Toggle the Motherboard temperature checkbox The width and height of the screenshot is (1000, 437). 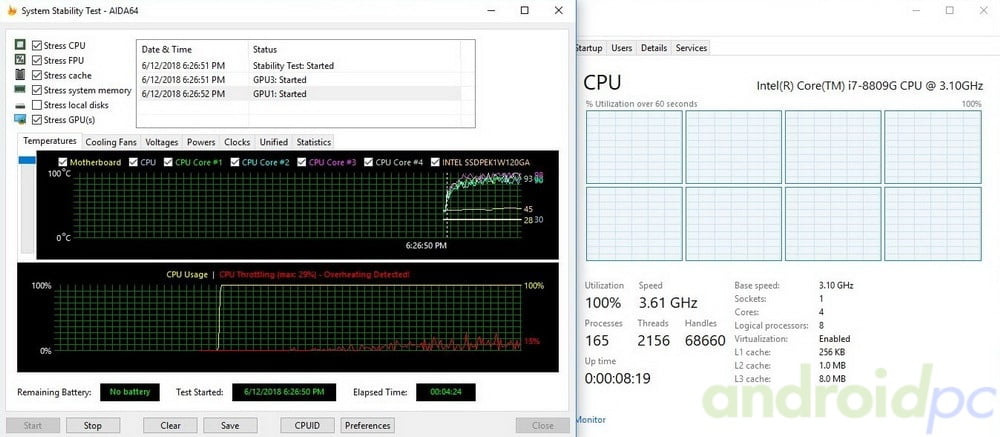(63, 162)
